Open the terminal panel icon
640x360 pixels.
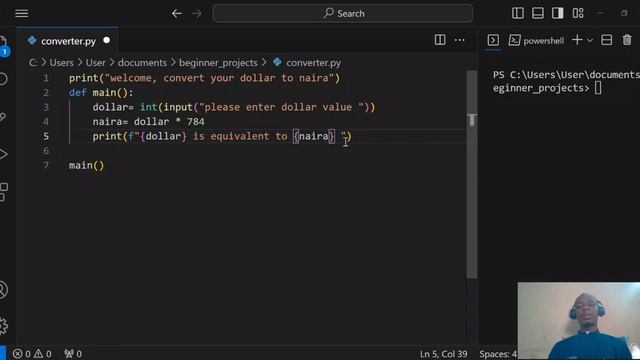[493, 40]
